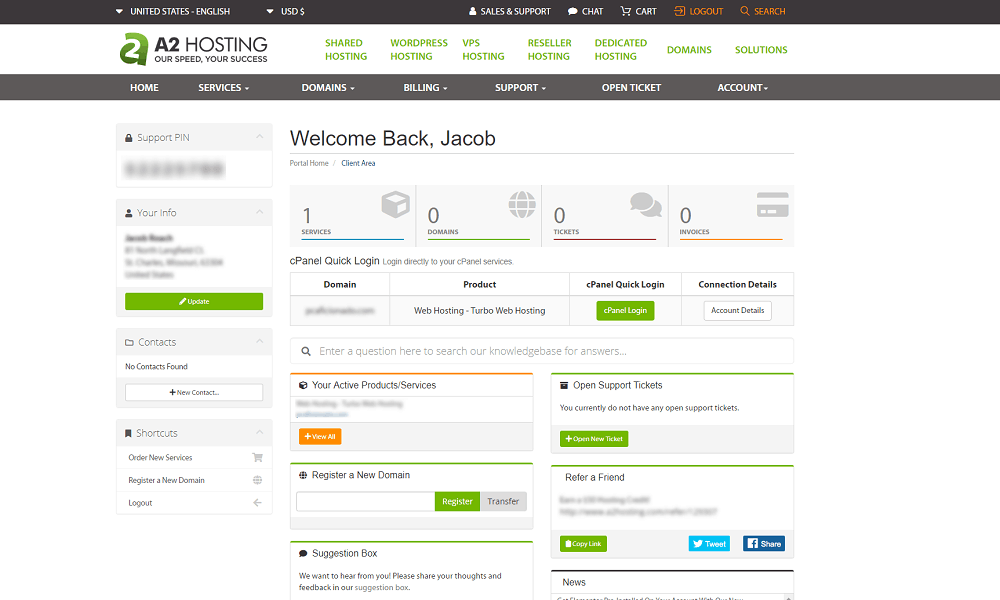1000x600 pixels.
Task: Expand the Support menu dropdown
Action: click(520, 87)
